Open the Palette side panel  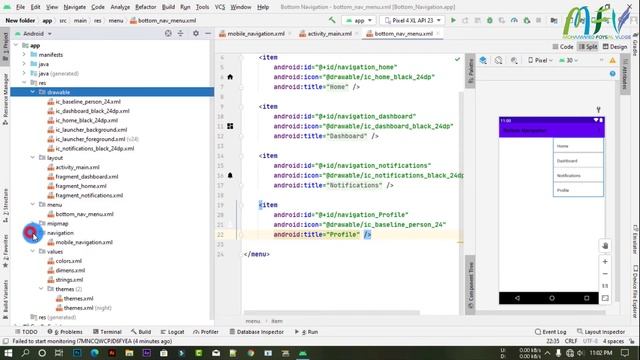coord(470,71)
